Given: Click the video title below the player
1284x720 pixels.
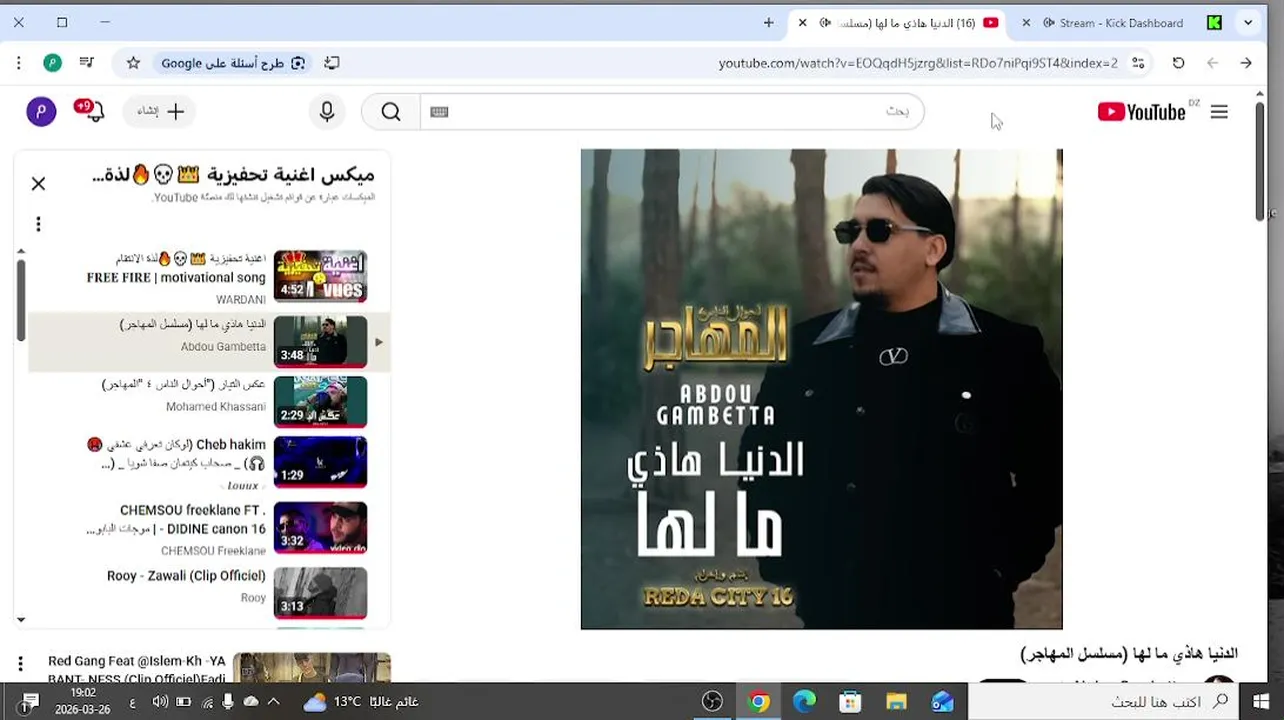Looking at the screenshot, I should [1129, 654].
